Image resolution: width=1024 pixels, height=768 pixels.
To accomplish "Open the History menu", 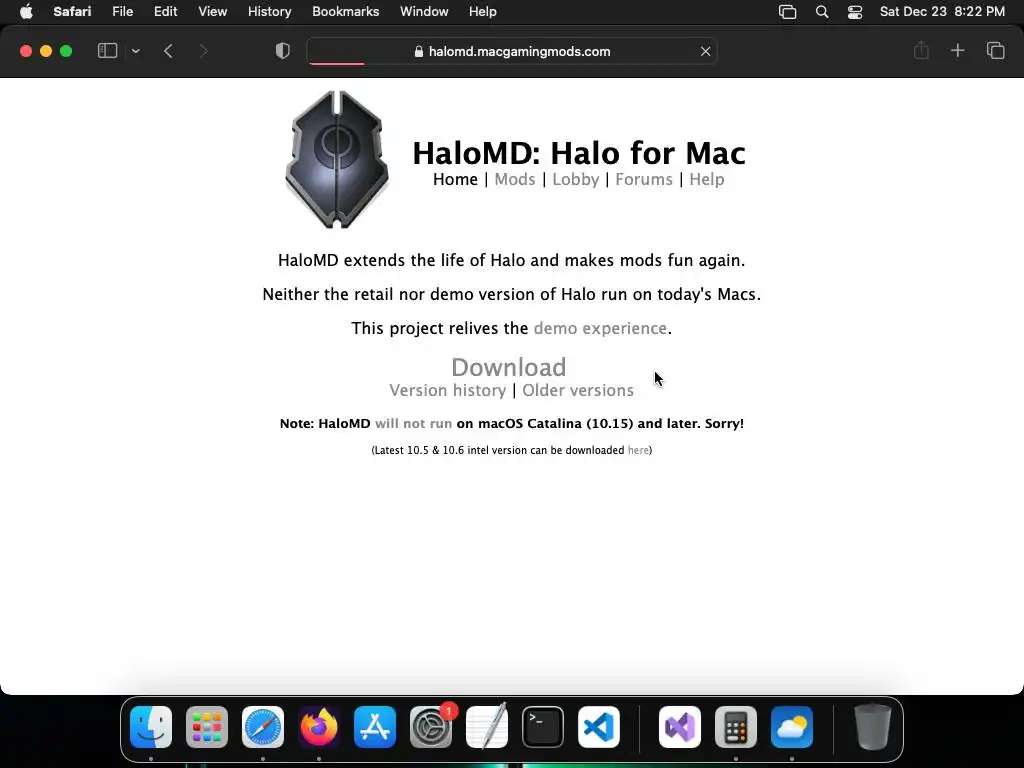I will (269, 12).
